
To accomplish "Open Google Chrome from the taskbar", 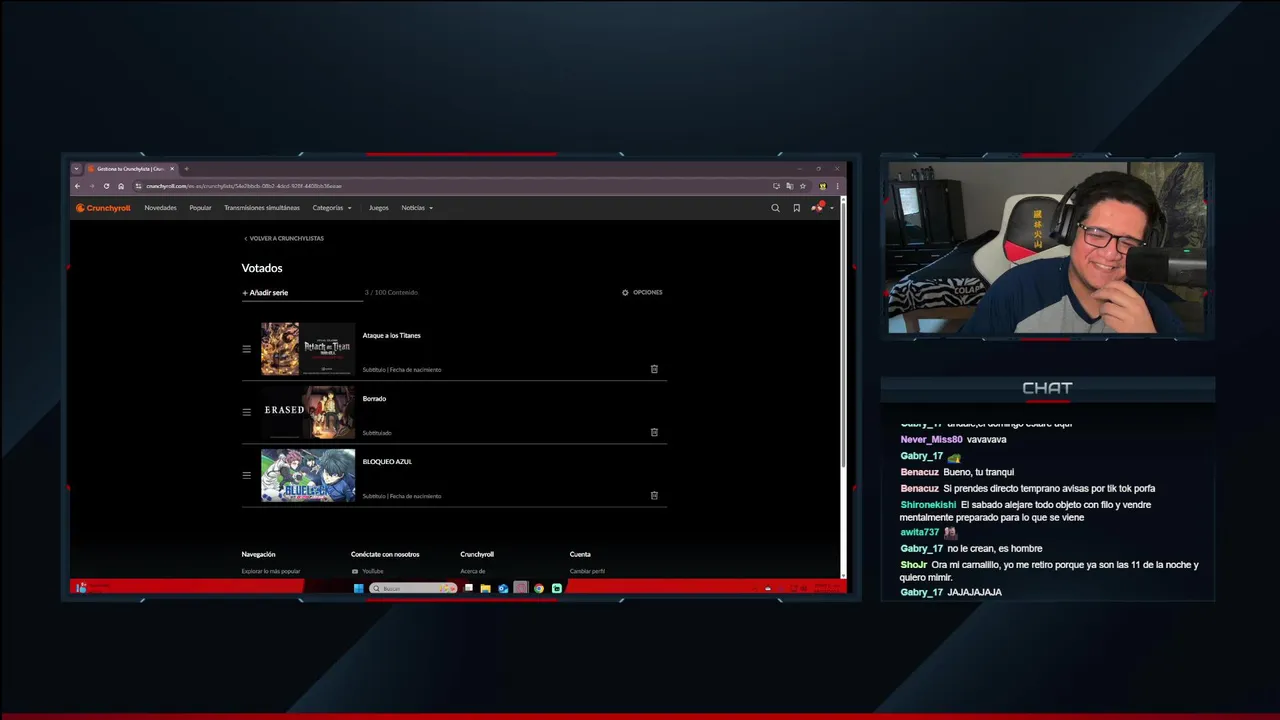I will click(539, 588).
